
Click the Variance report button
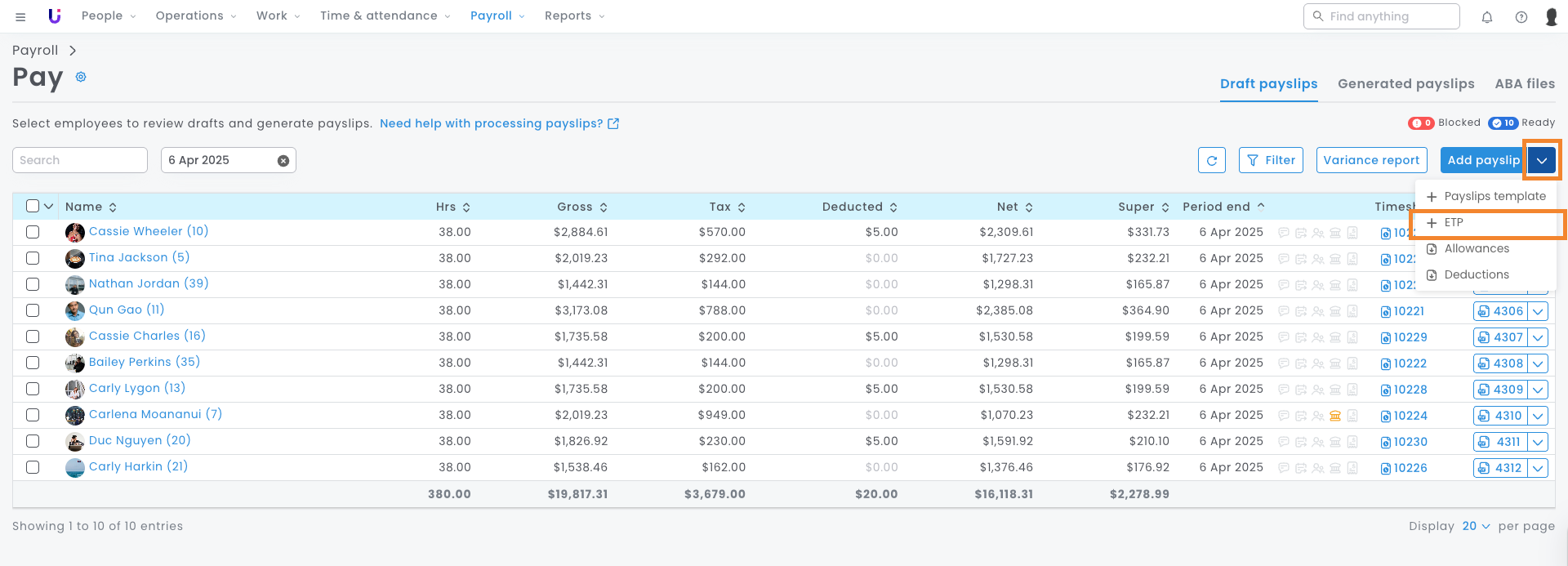(1371, 160)
